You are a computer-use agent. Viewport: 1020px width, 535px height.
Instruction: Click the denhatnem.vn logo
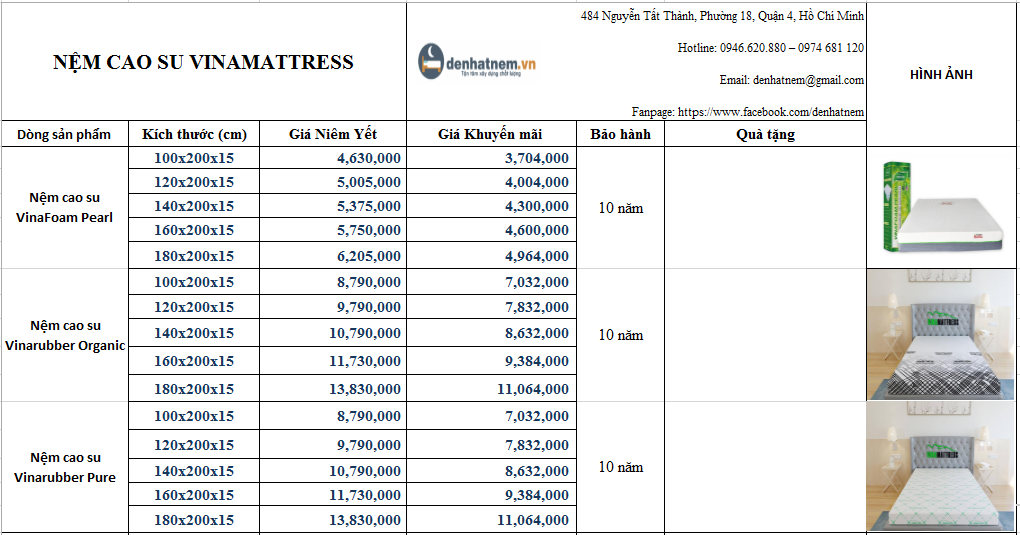tap(477, 62)
